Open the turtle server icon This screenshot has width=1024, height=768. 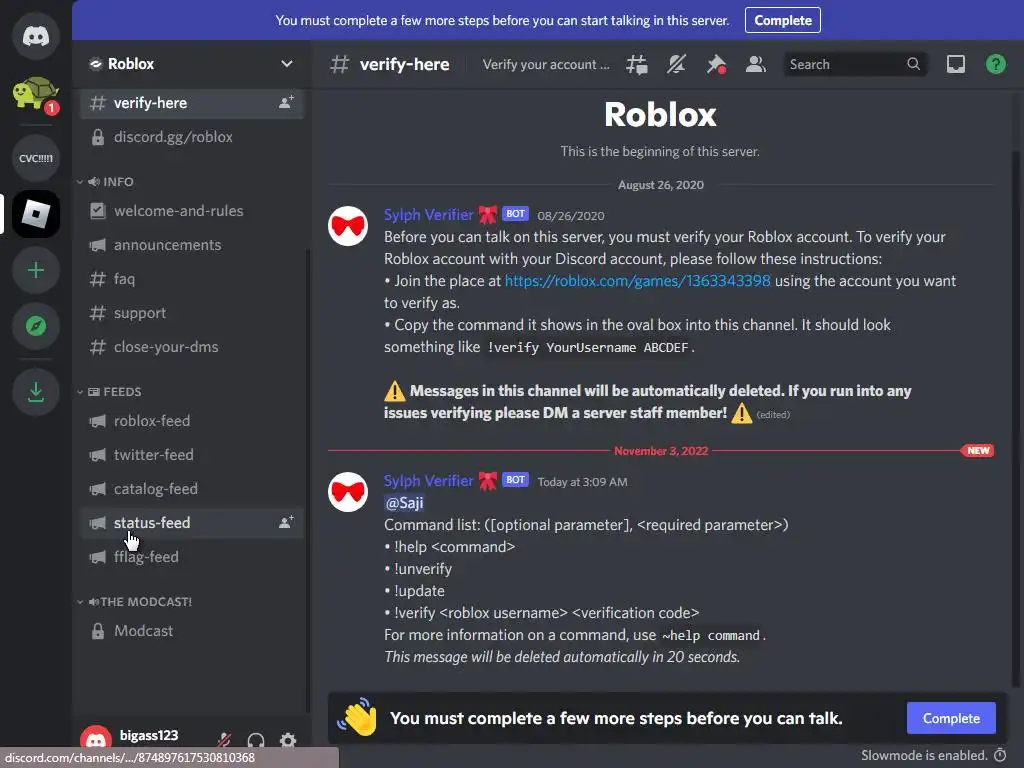(36, 95)
